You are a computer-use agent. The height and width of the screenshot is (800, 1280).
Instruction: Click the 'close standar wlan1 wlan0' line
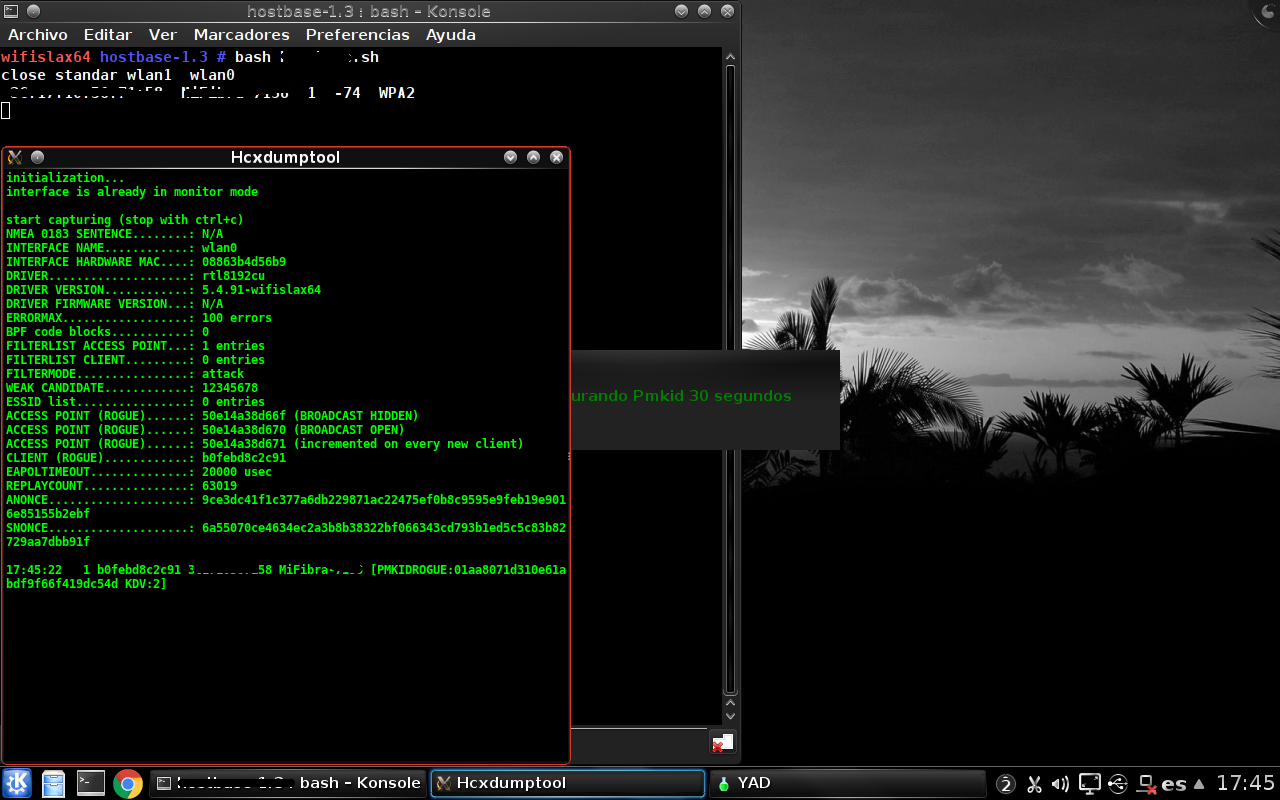point(118,75)
